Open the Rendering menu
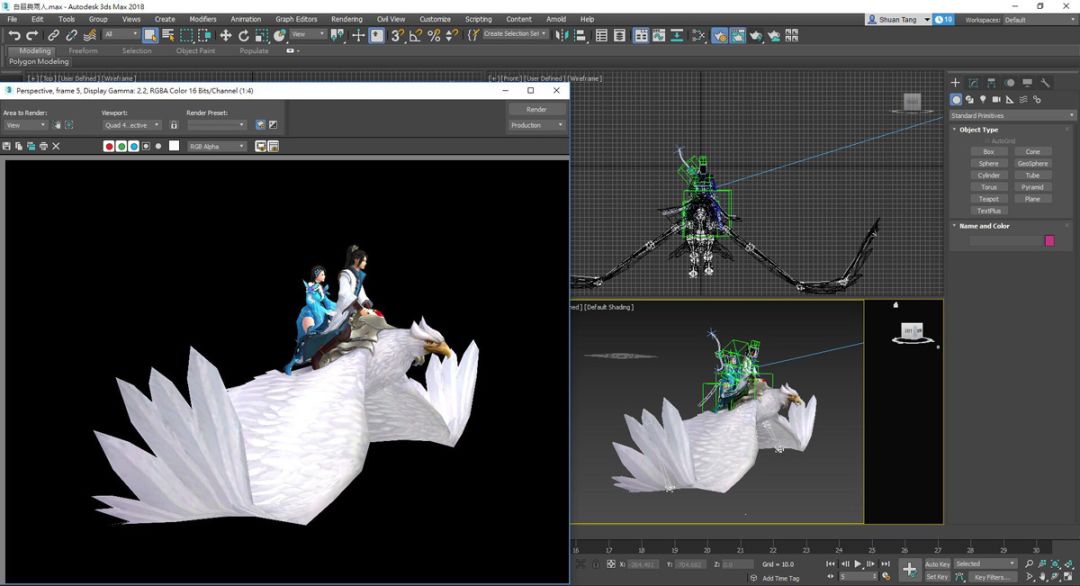This screenshot has height=586, width=1080. 347,19
